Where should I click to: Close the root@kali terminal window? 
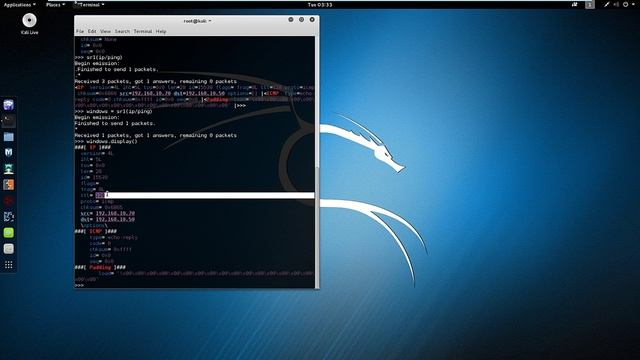312,20
